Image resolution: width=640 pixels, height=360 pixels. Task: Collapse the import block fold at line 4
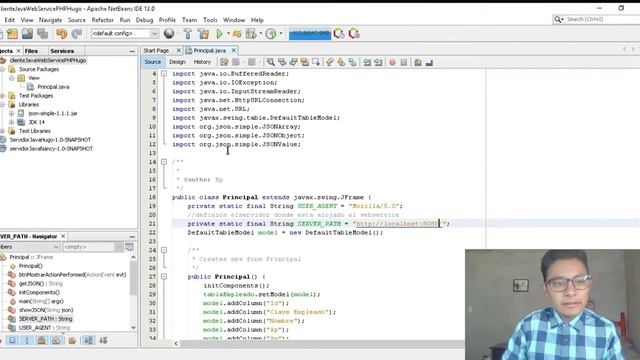[x=164, y=73]
